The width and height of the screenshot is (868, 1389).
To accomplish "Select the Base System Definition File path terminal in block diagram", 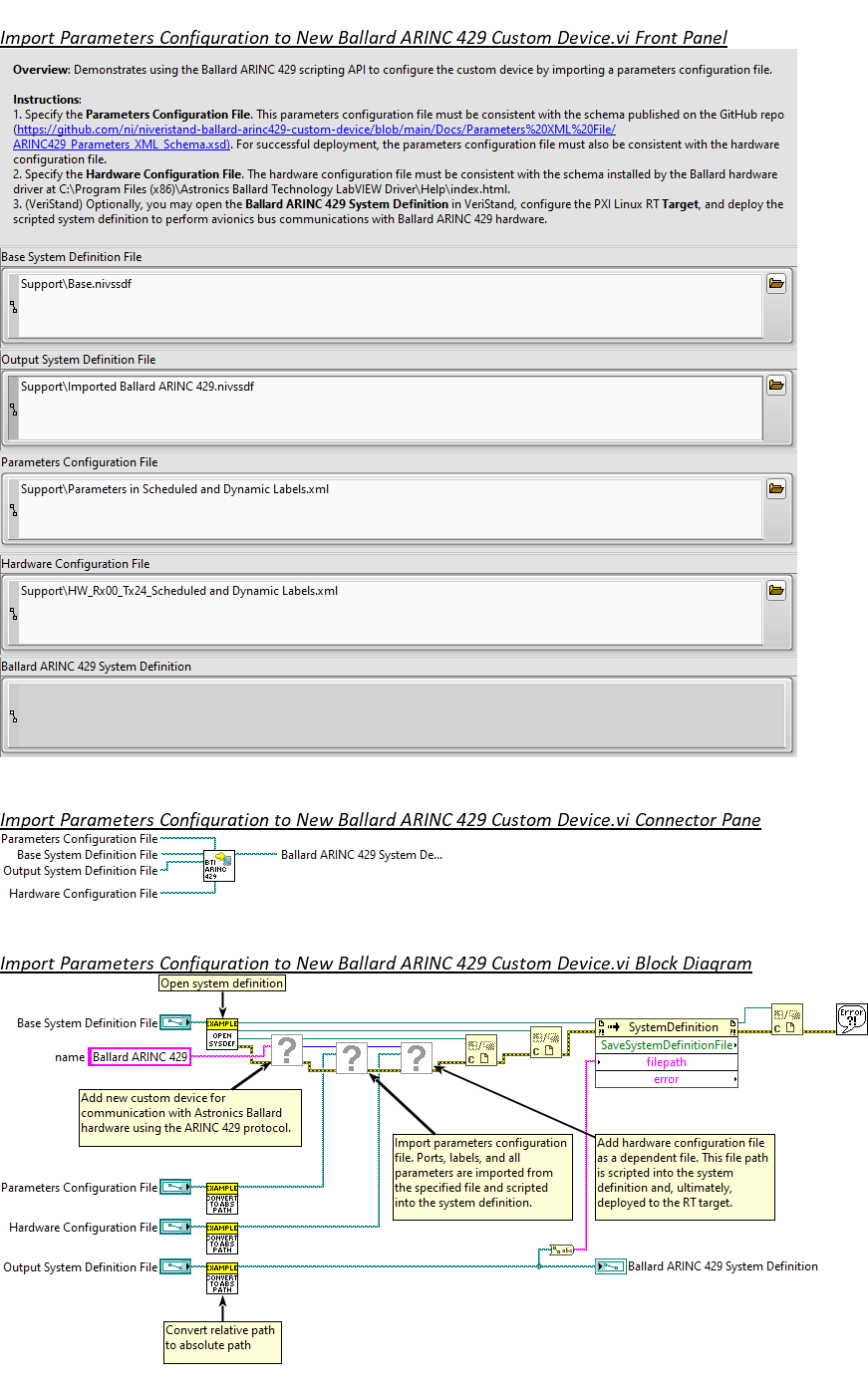I will tap(175, 1022).
